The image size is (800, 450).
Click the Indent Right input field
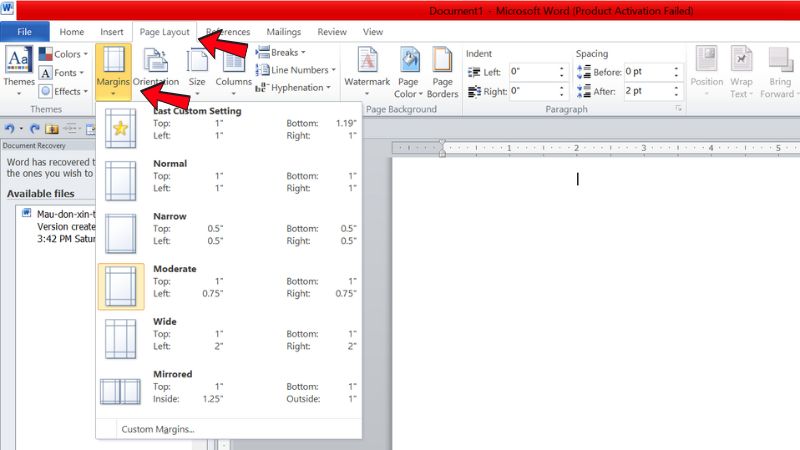point(533,91)
